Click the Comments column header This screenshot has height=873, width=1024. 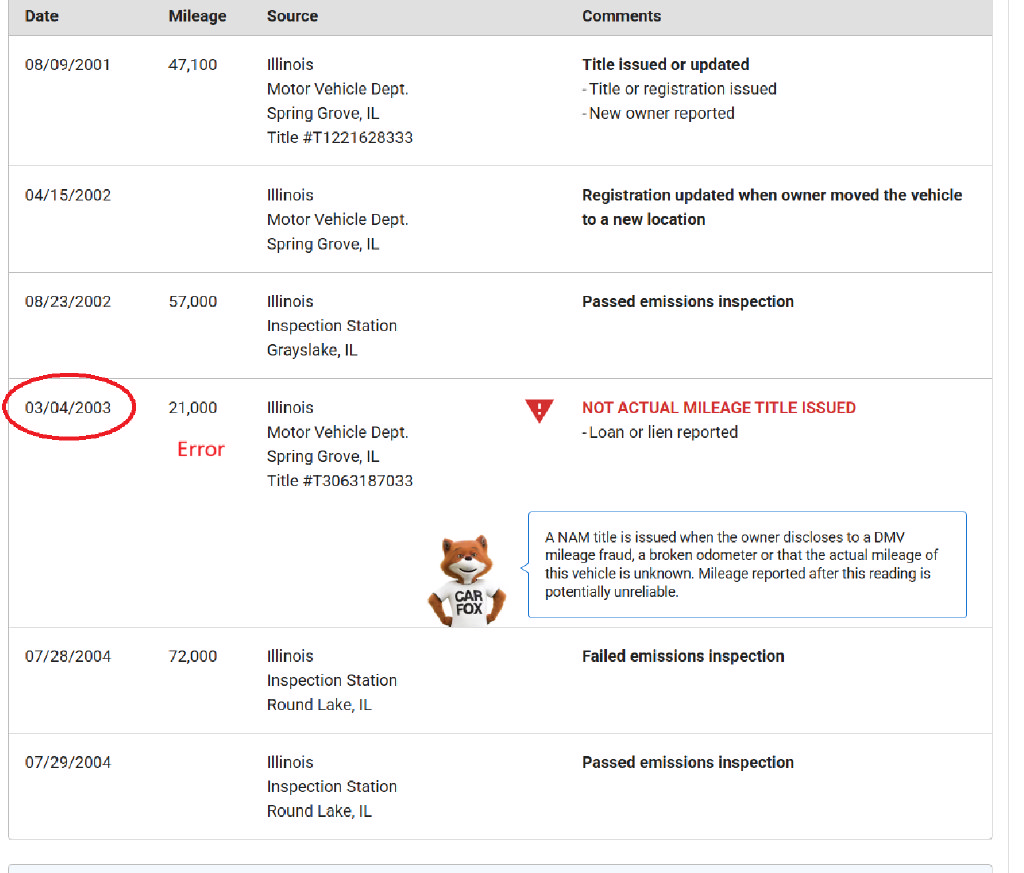[621, 16]
